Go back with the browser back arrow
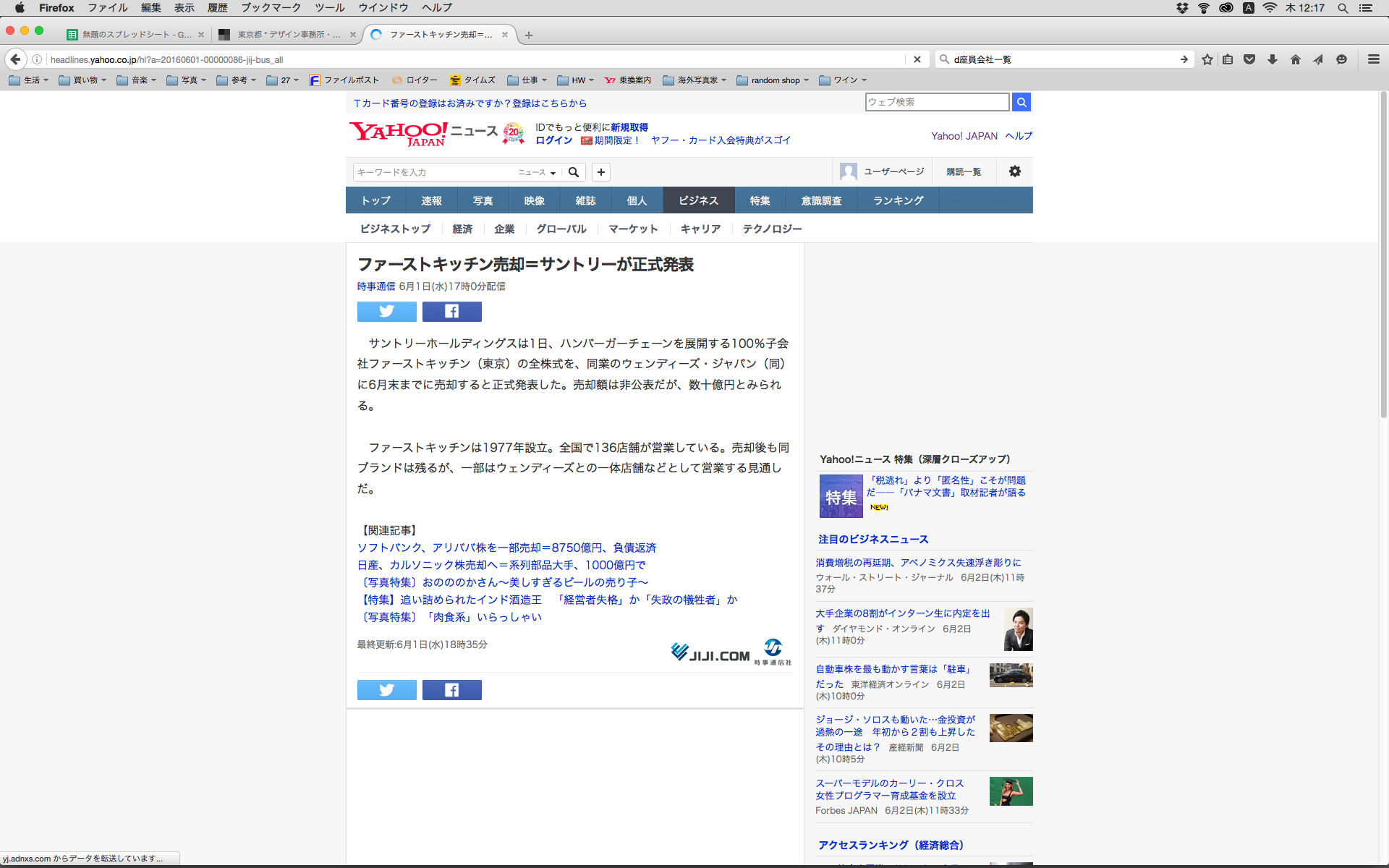Viewport: 1389px width, 868px height. click(16, 59)
